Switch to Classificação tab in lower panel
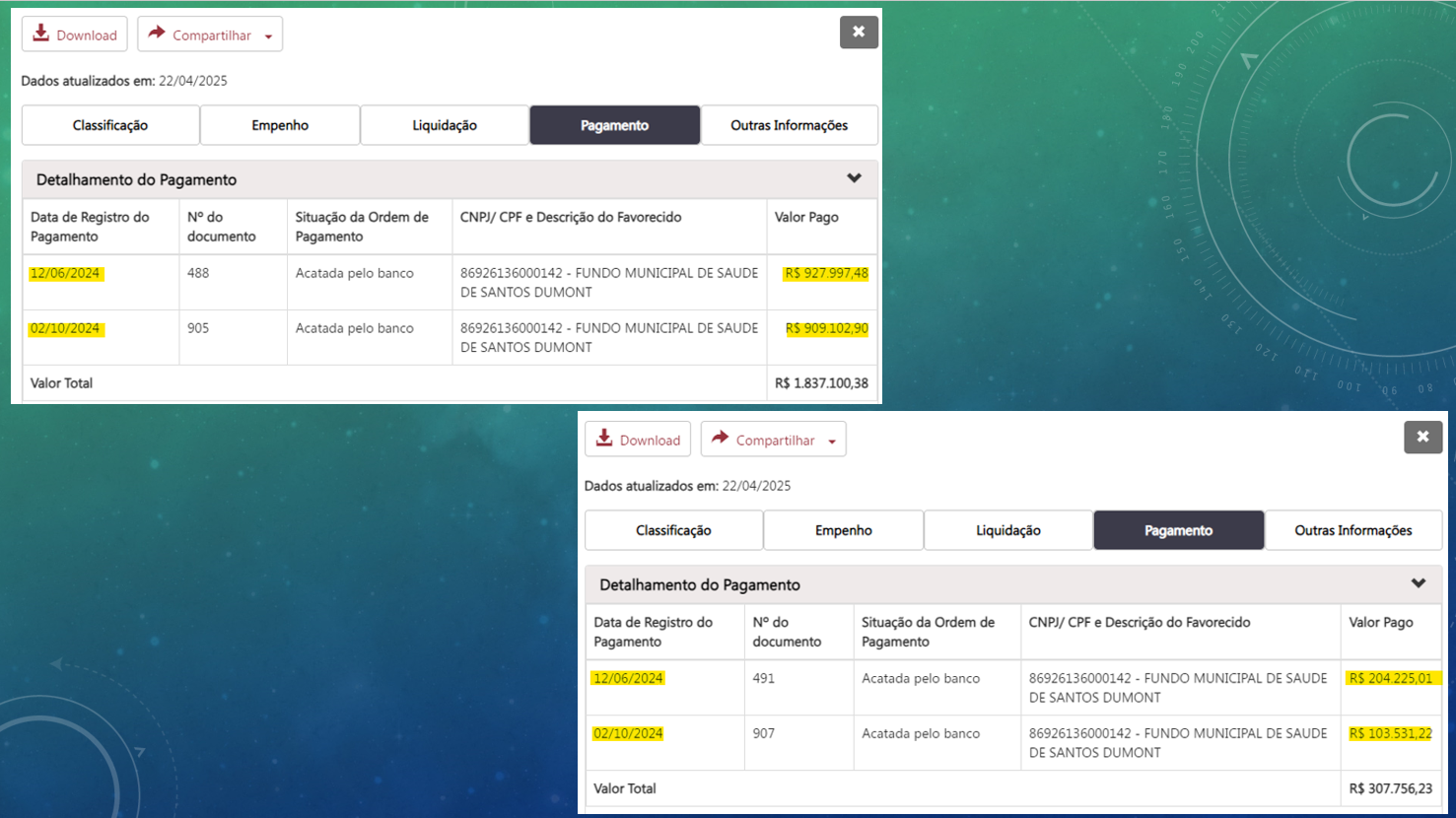 (673, 530)
